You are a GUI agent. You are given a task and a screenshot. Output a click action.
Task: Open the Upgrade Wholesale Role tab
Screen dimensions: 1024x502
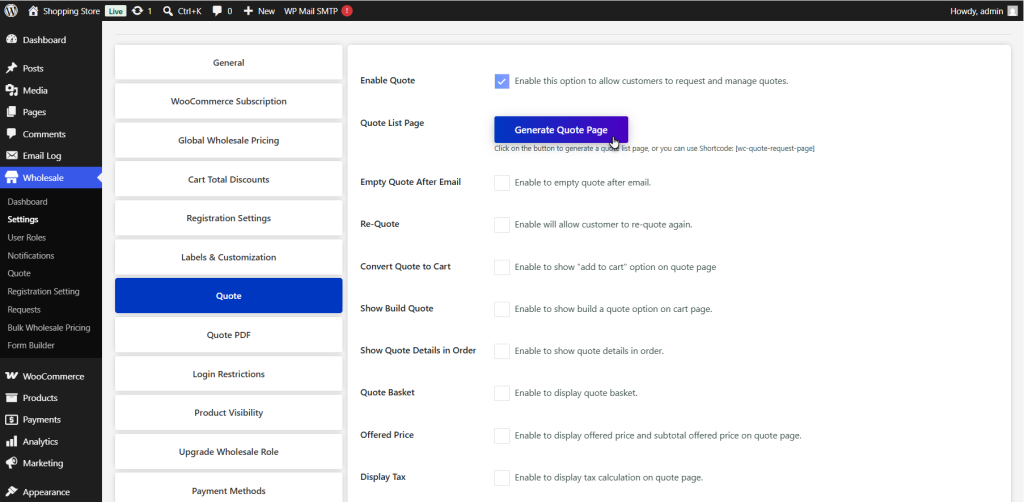pyautogui.click(x=229, y=452)
